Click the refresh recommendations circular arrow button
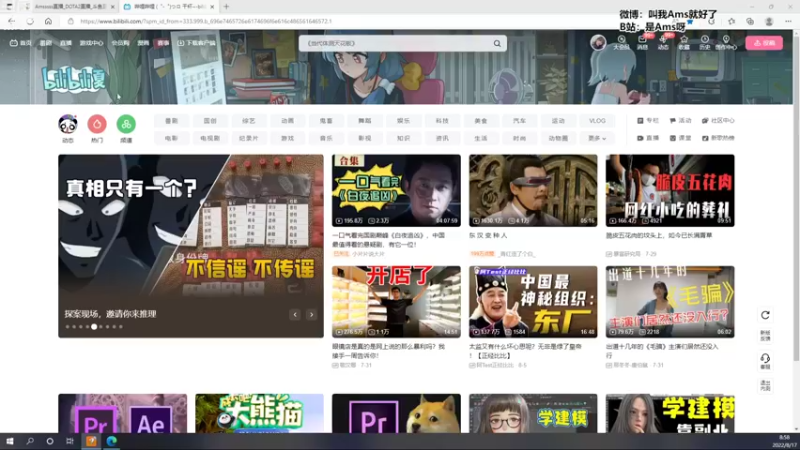The image size is (800, 450). (x=765, y=315)
